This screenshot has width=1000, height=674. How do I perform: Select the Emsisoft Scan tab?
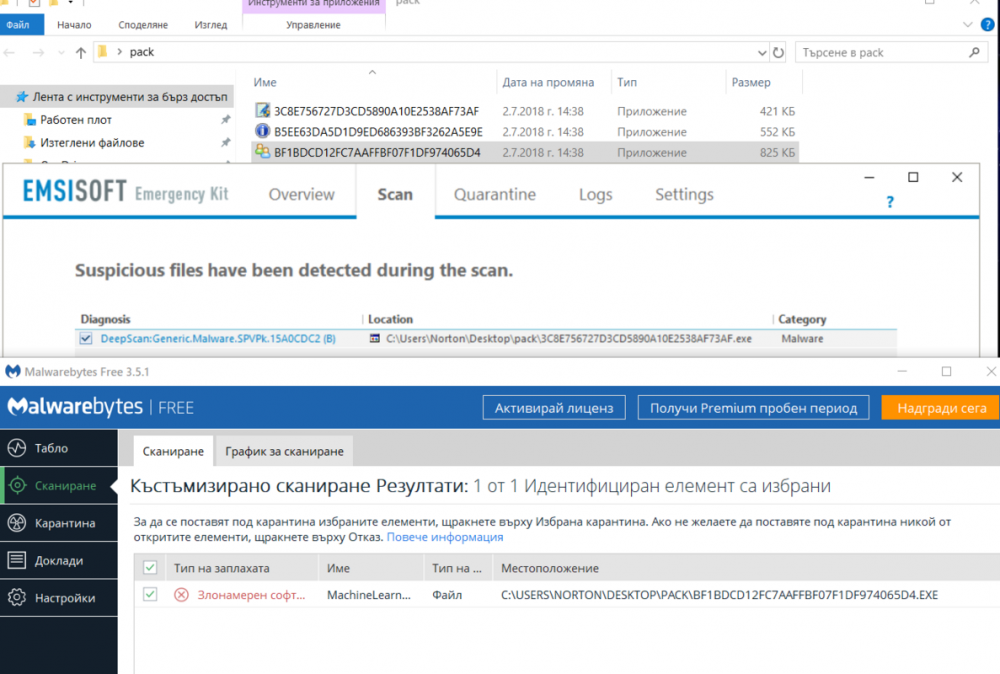pyautogui.click(x=395, y=194)
